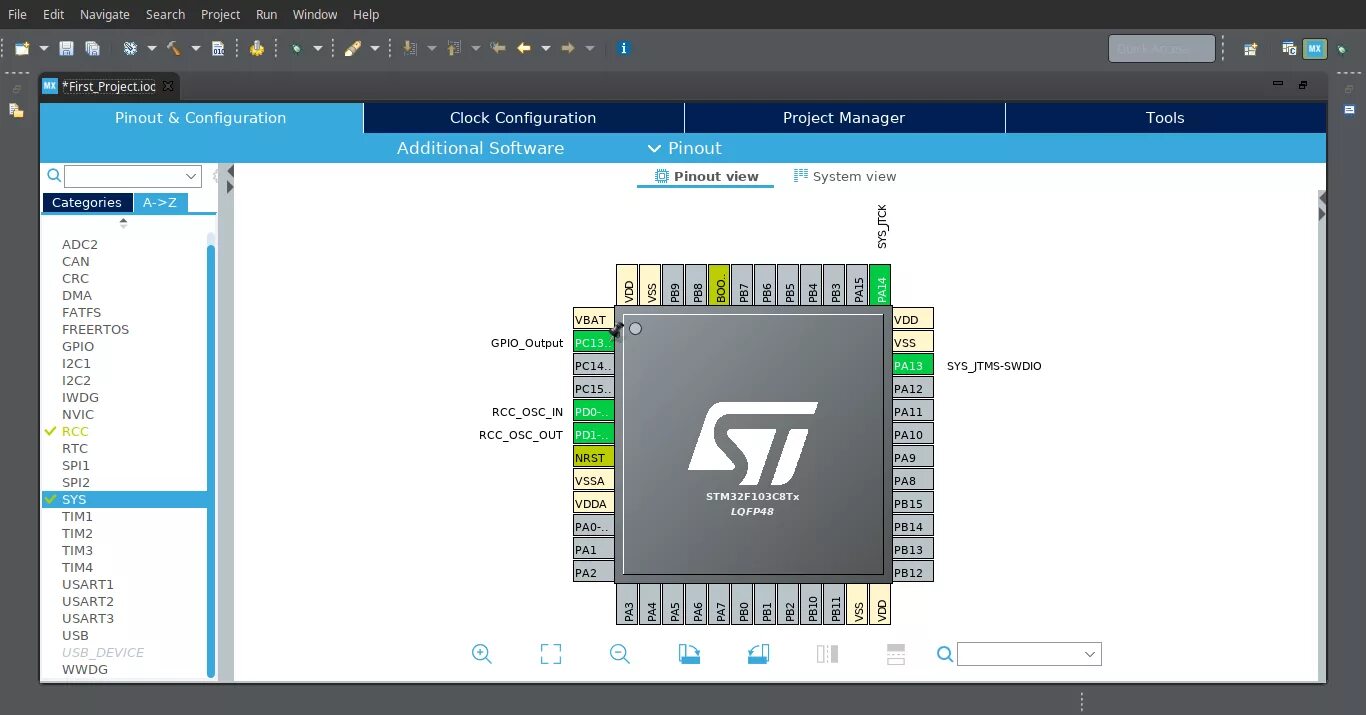Select FREERTOS in peripheral list
This screenshot has width=1366, height=715.
pyautogui.click(x=95, y=329)
